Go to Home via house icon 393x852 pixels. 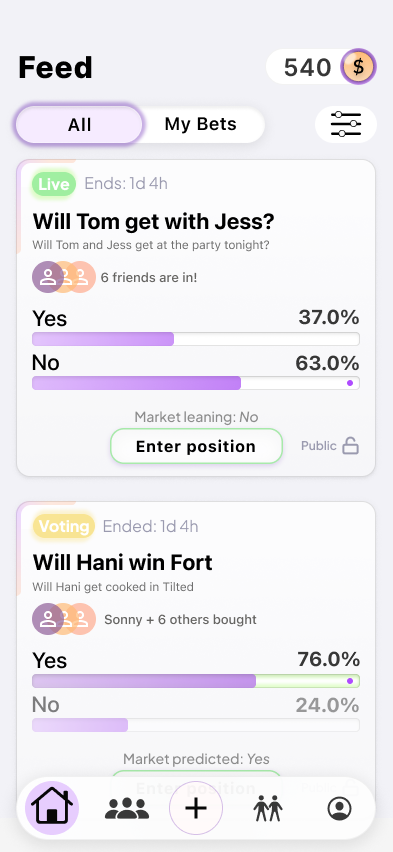(52, 808)
